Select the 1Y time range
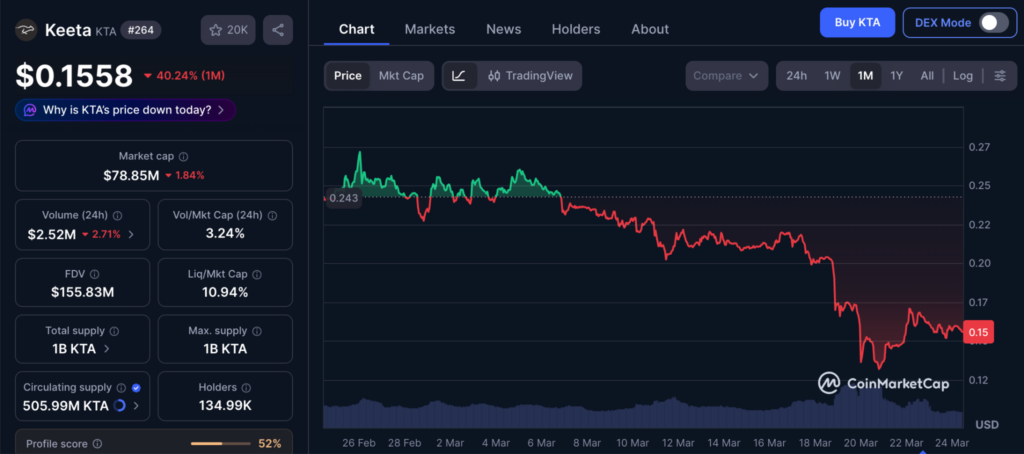This screenshot has height=454, width=1024. pyautogui.click(x=896, y=76)
